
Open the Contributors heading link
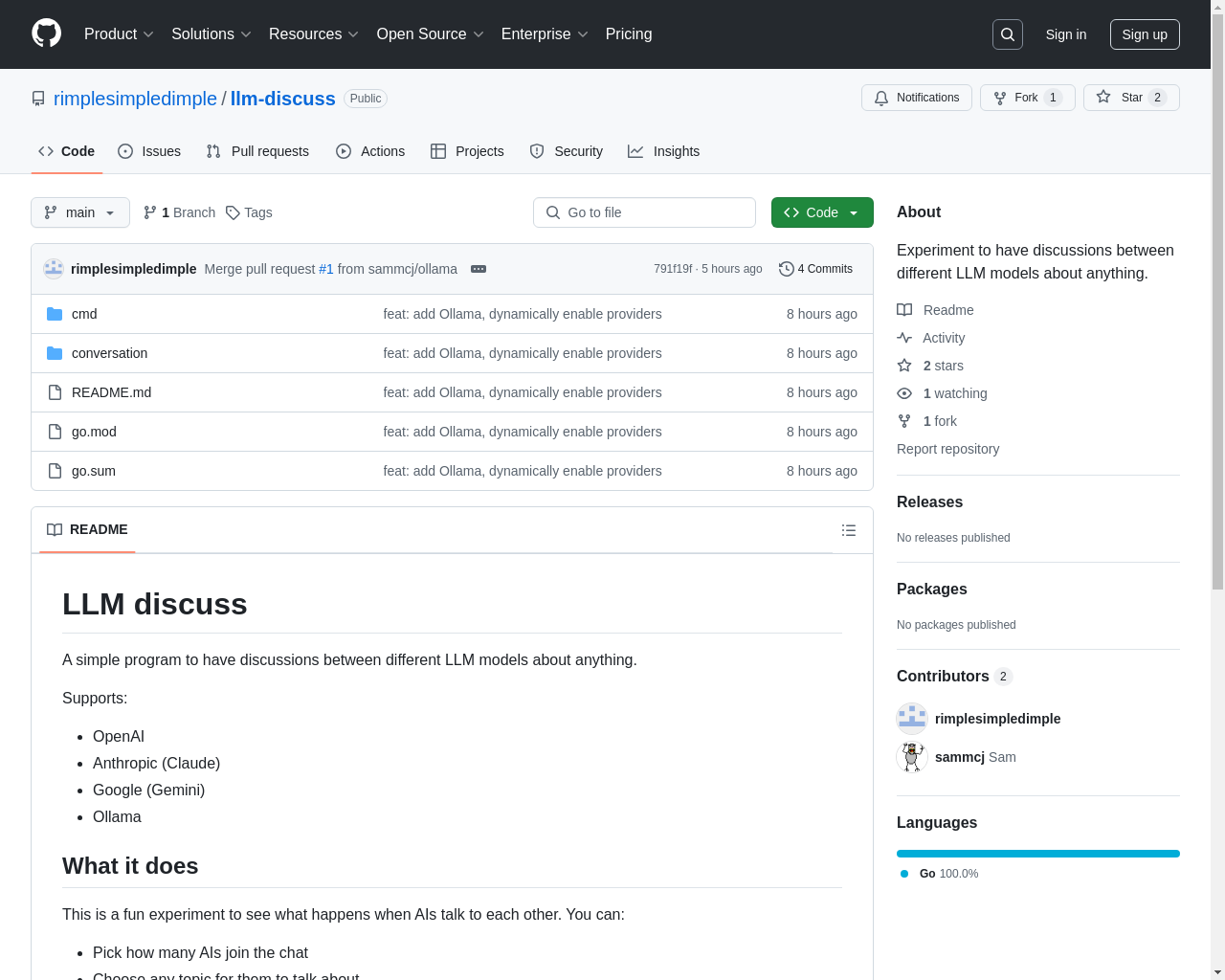click(x=954, y=676)
